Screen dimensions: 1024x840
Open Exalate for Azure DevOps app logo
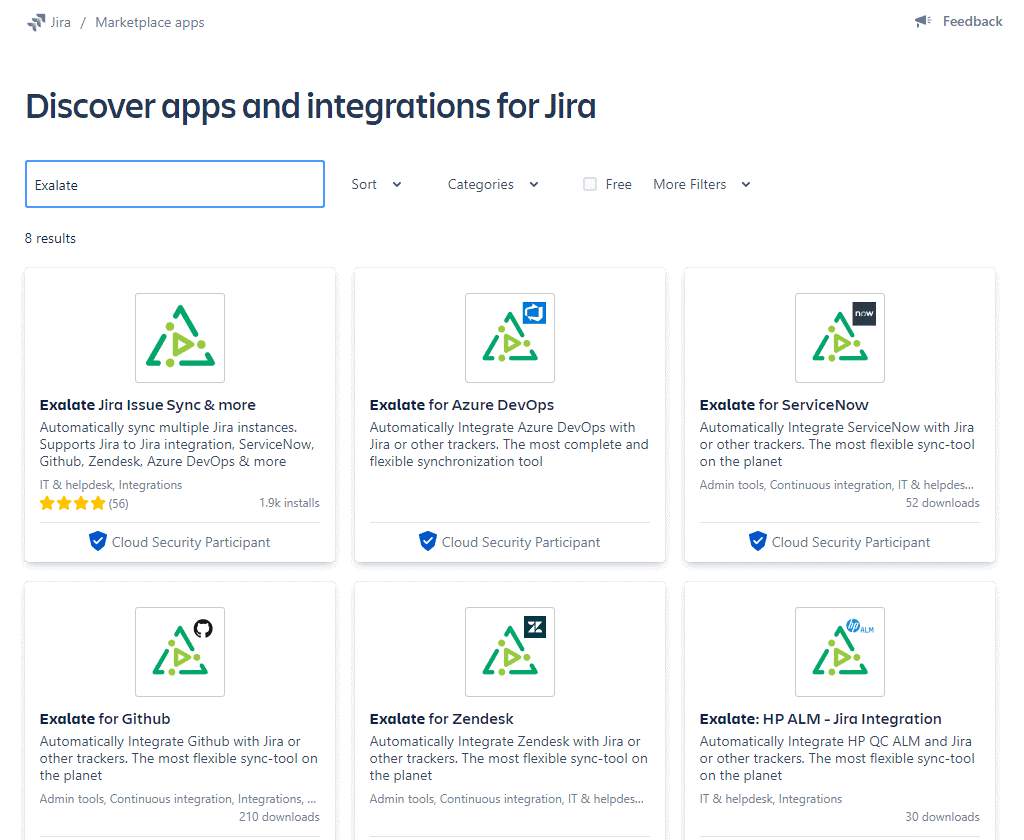pos(510,338)
